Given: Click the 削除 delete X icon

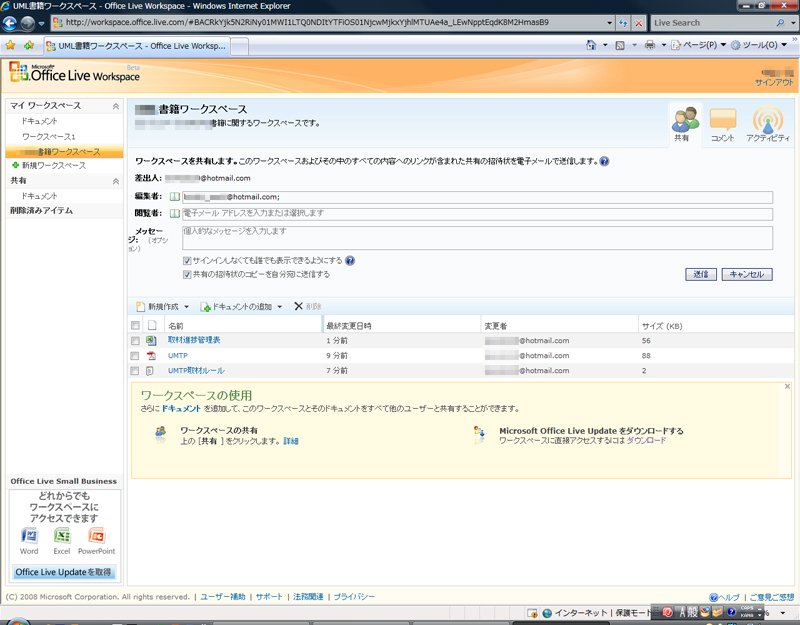Looking at the screenshot, I should click(x=298, y=306).
